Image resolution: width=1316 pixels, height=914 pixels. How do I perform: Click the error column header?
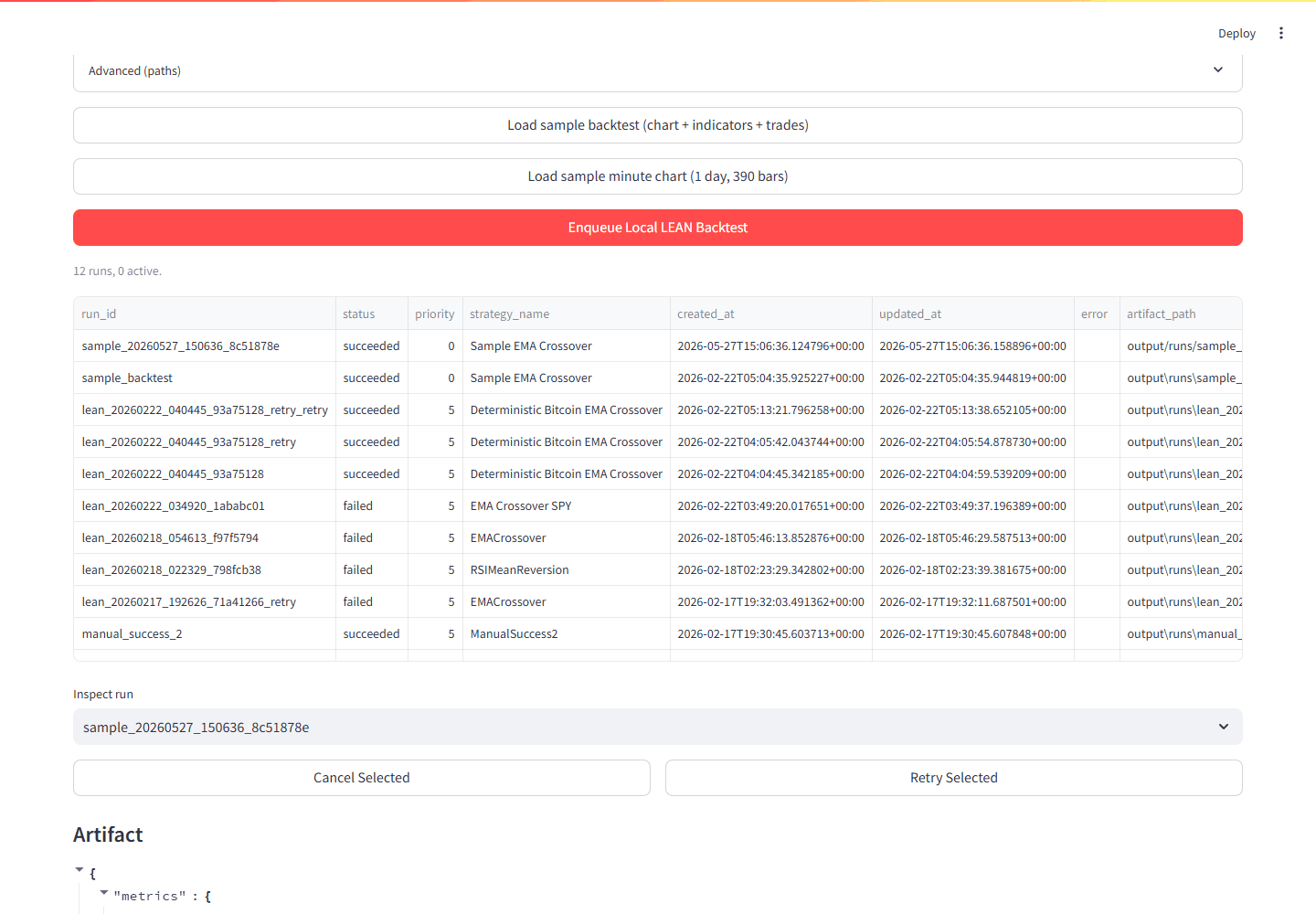[x=1097, y=314]
